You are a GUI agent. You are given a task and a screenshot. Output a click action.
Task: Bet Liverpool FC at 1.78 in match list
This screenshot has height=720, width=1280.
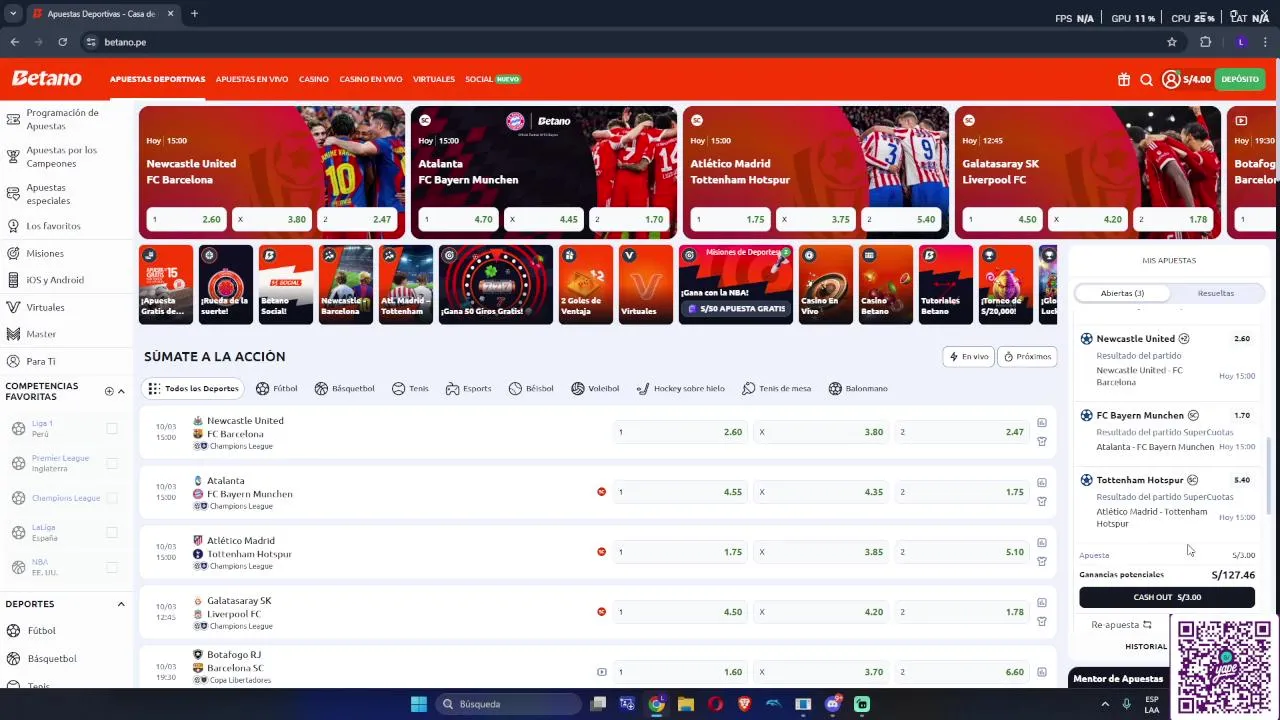coord(962,612)
